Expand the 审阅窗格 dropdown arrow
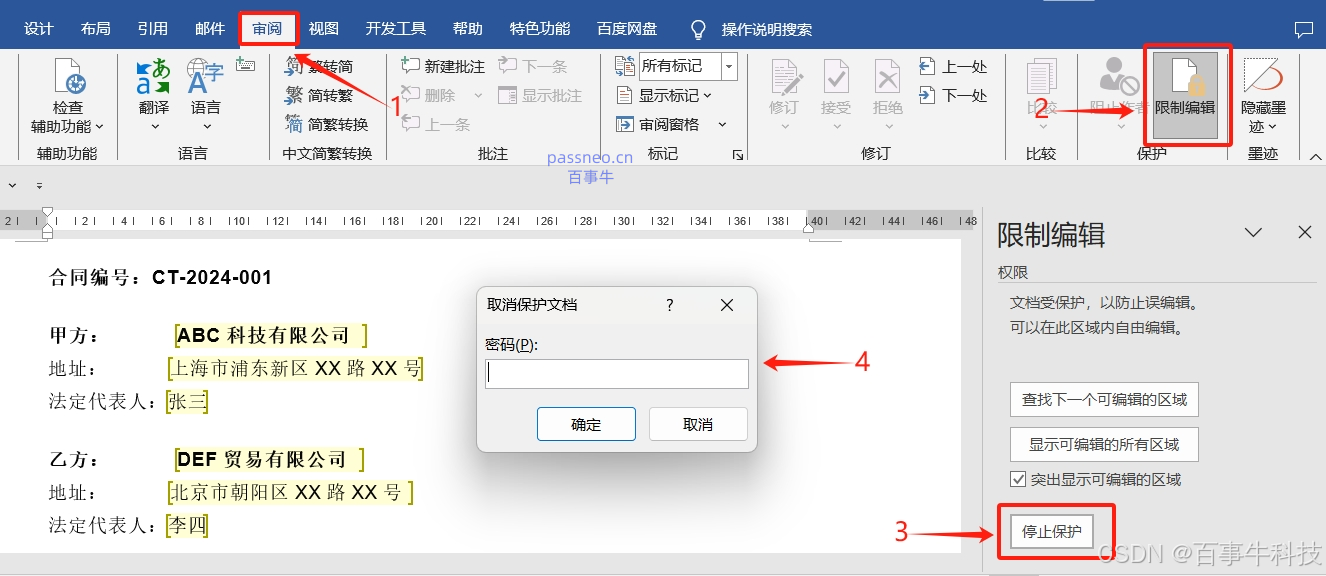 click(x=722, y=125)
